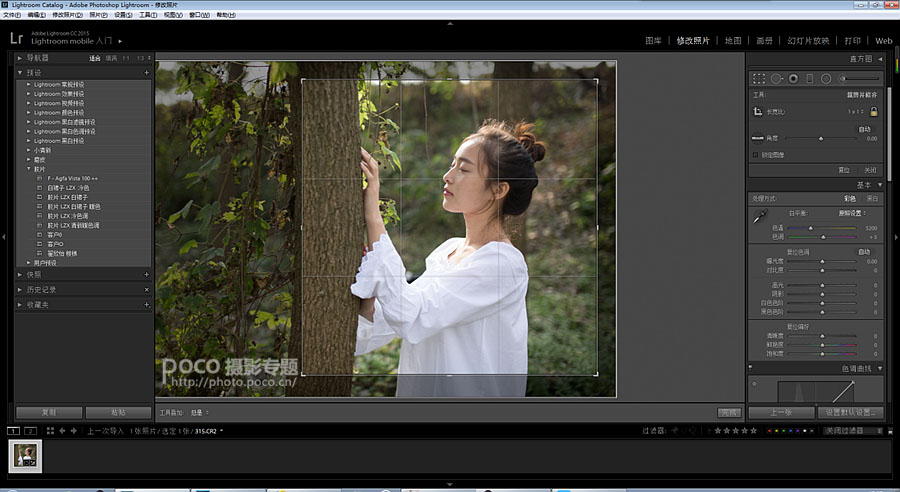
Task: Adjust the 角度 angle slider handle
Action: [x=821, y=138]
